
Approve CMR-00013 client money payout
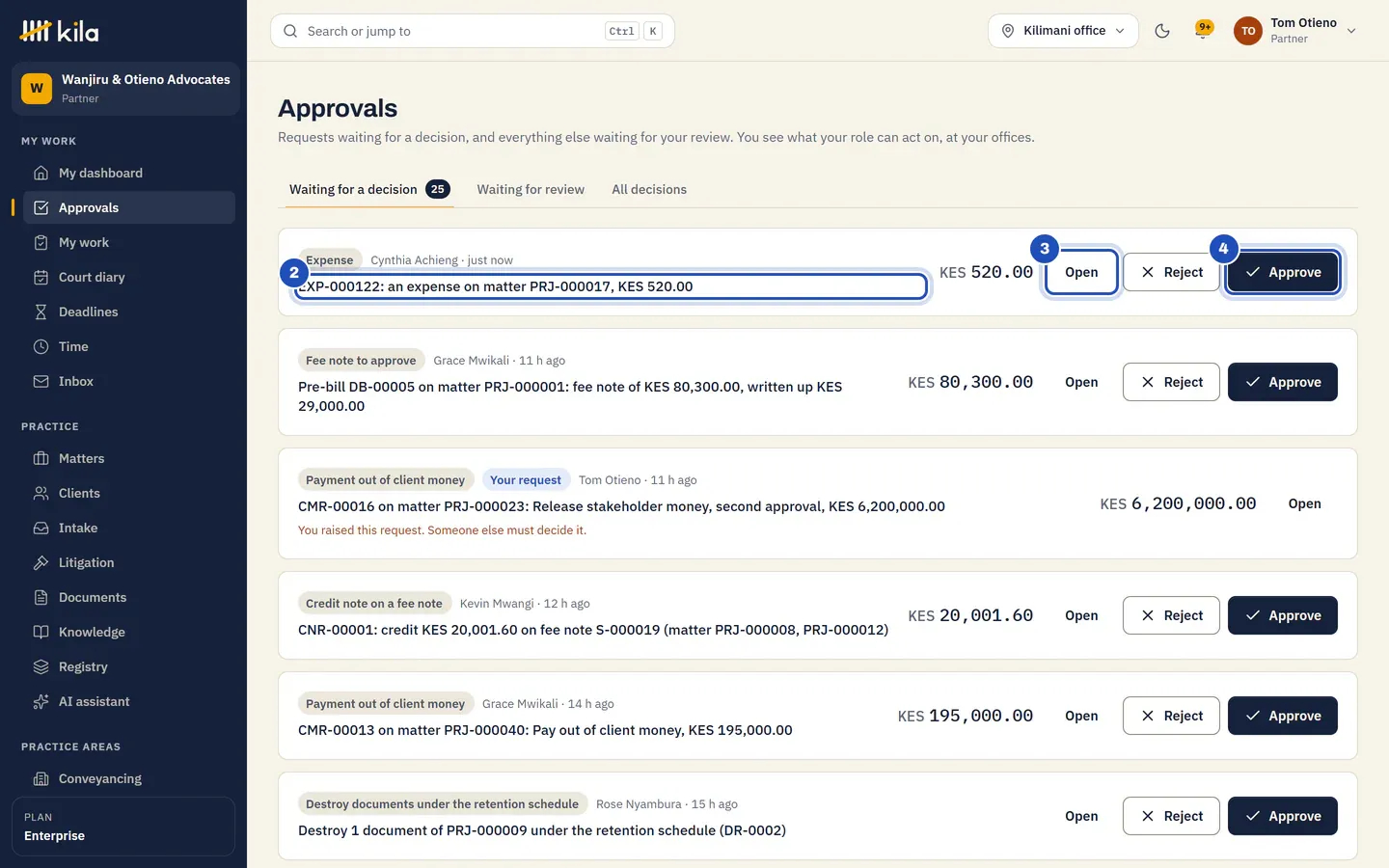[x=1283, y=716]
